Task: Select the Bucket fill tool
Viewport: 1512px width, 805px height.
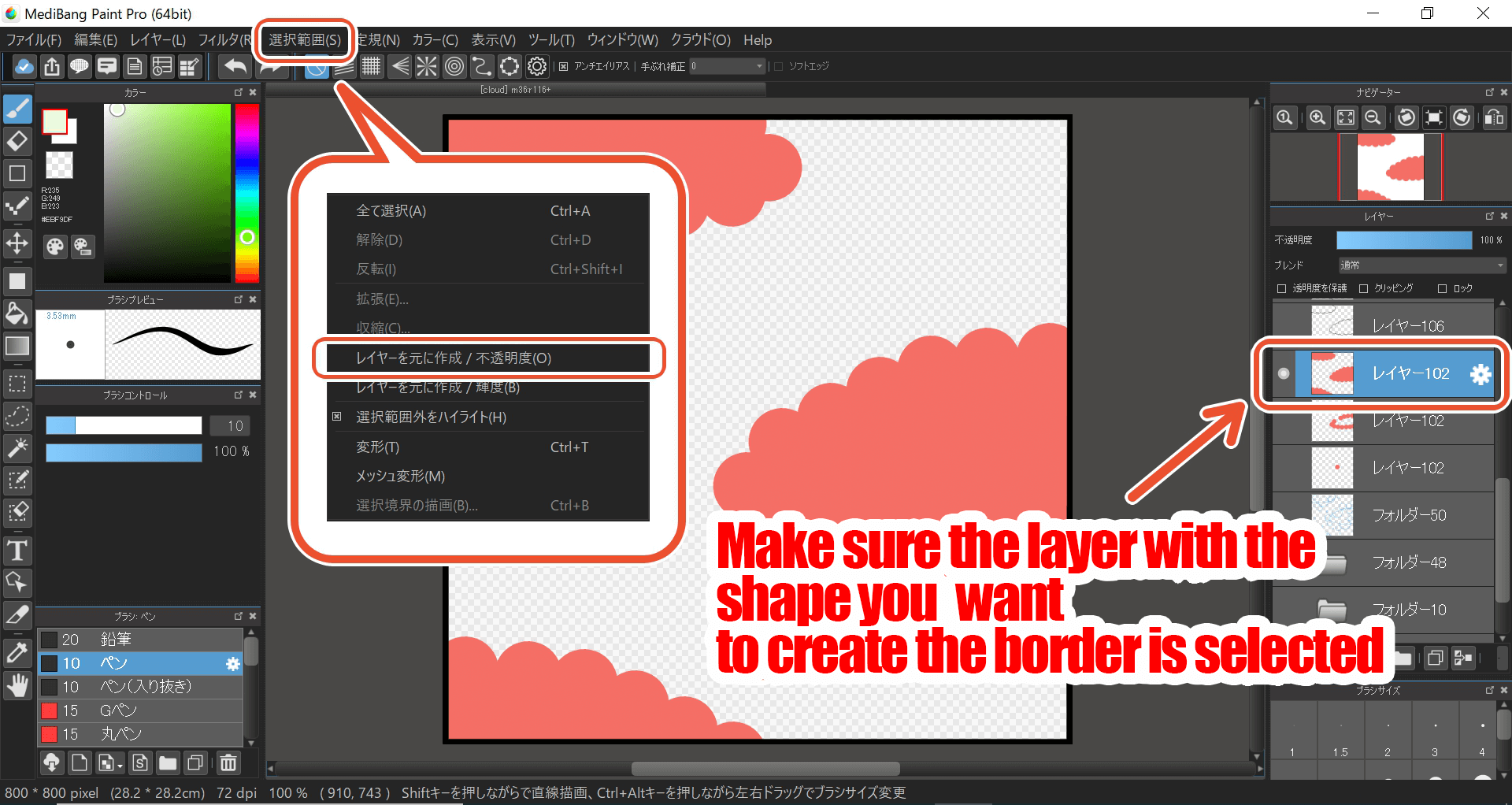Action: click(x=17, y=314)
